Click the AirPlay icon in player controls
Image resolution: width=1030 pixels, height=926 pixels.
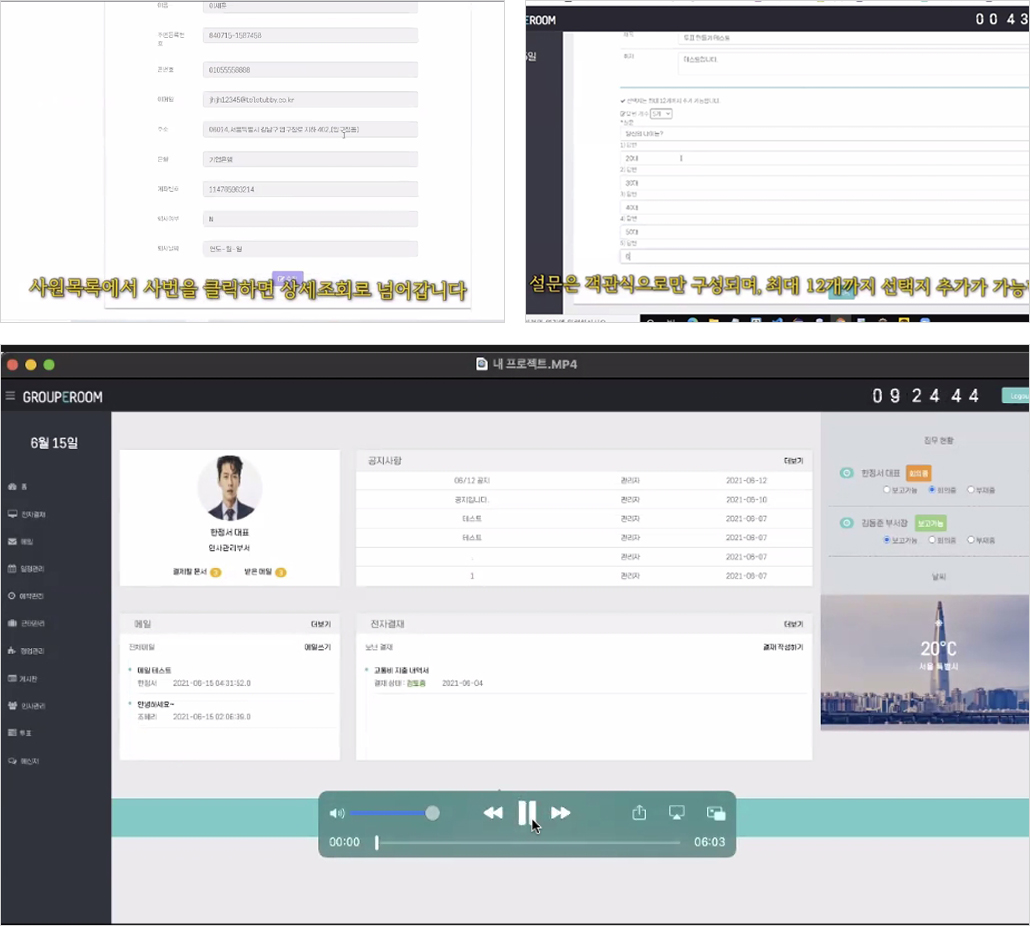click(677, 813)
